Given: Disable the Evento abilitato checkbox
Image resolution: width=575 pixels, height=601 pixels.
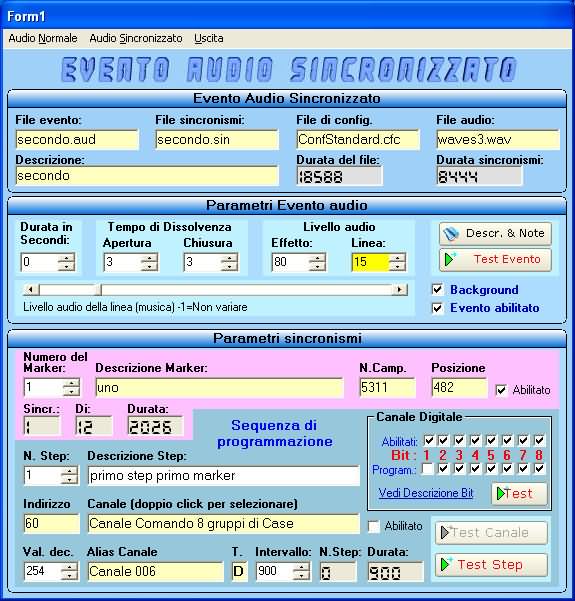Looking at the screenshot, I should point(437,308).
